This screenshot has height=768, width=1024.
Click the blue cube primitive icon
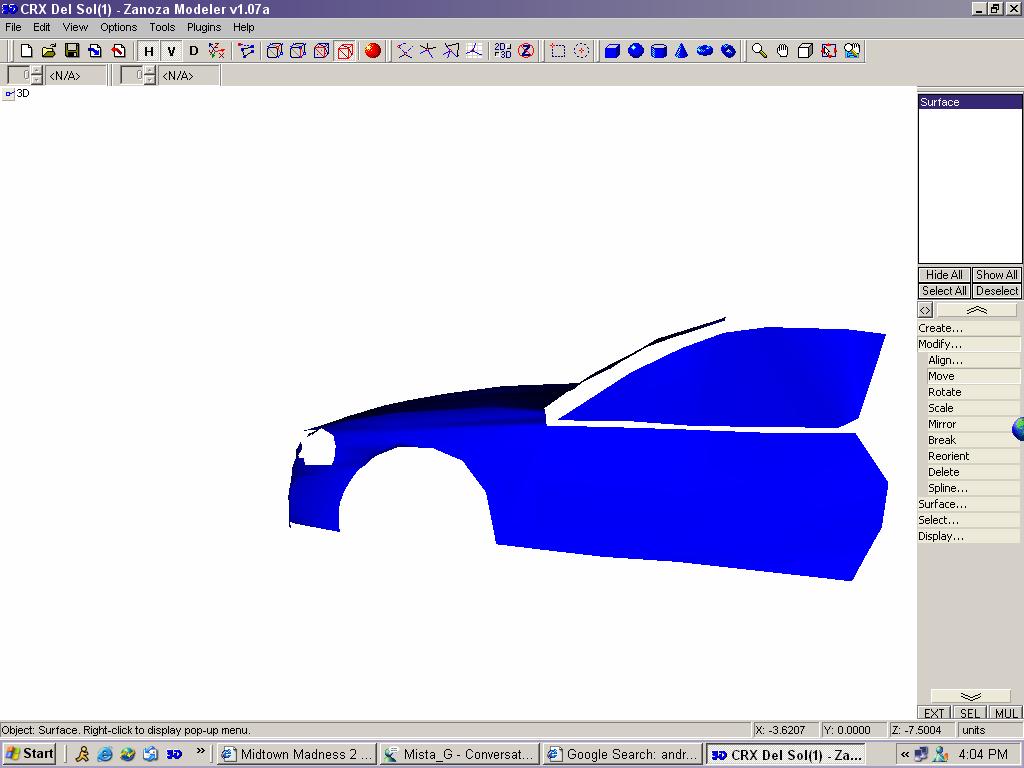coord(612,51)
